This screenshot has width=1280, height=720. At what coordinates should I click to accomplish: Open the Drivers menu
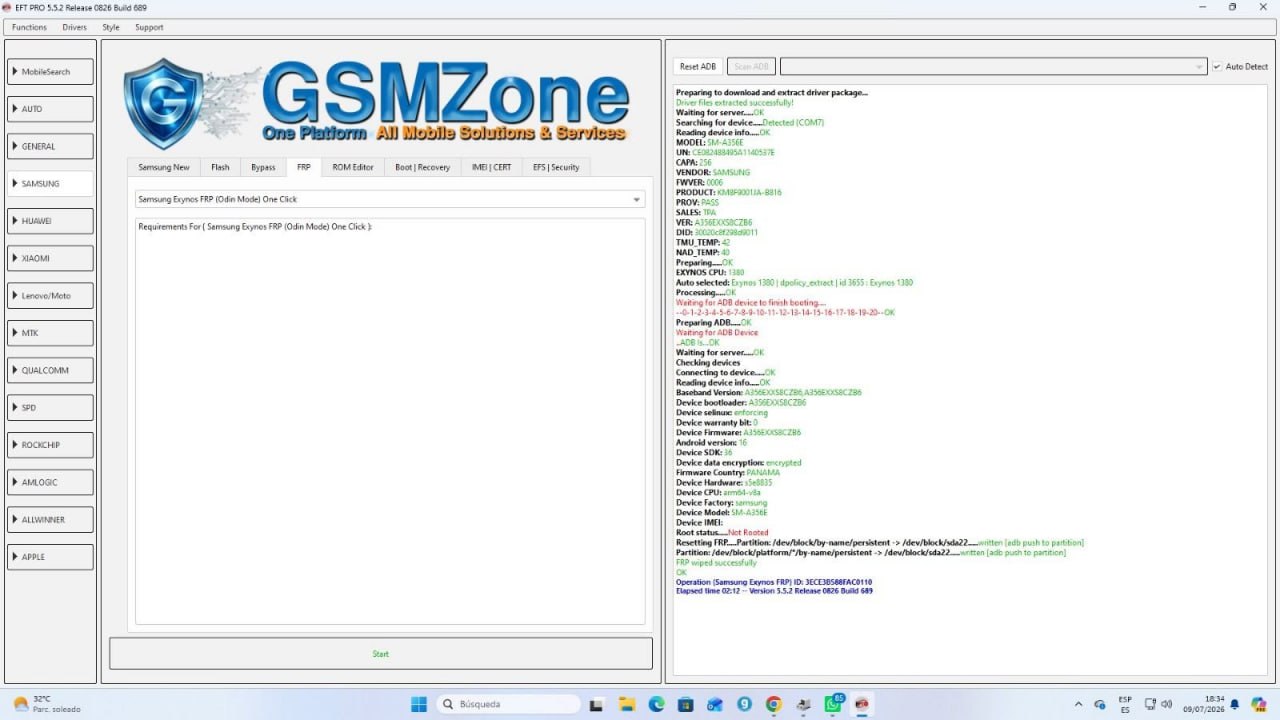pyautogui.click(x=74, y=27)
